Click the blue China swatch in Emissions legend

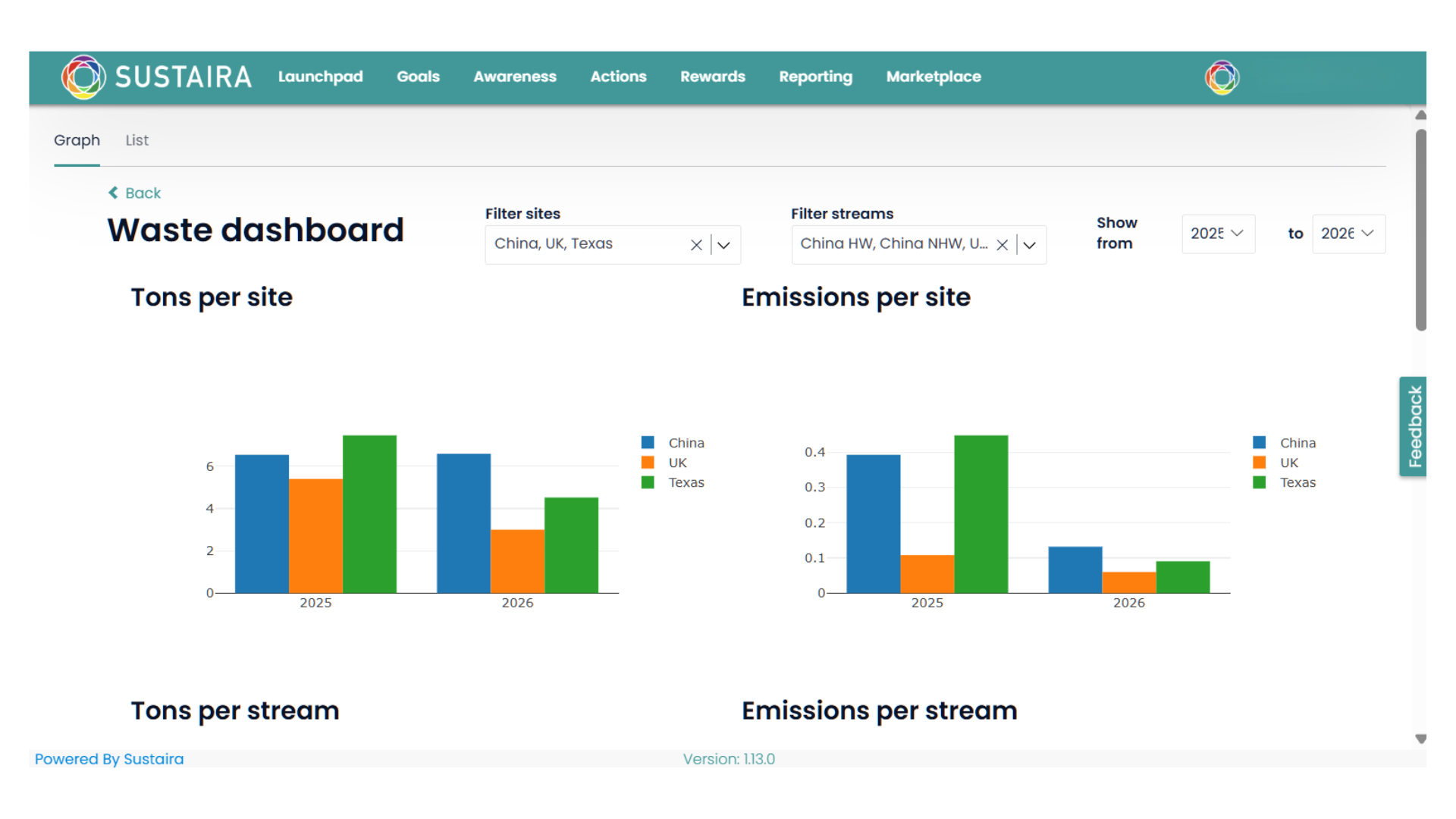pyautogui.click(x=1260, y=443)
